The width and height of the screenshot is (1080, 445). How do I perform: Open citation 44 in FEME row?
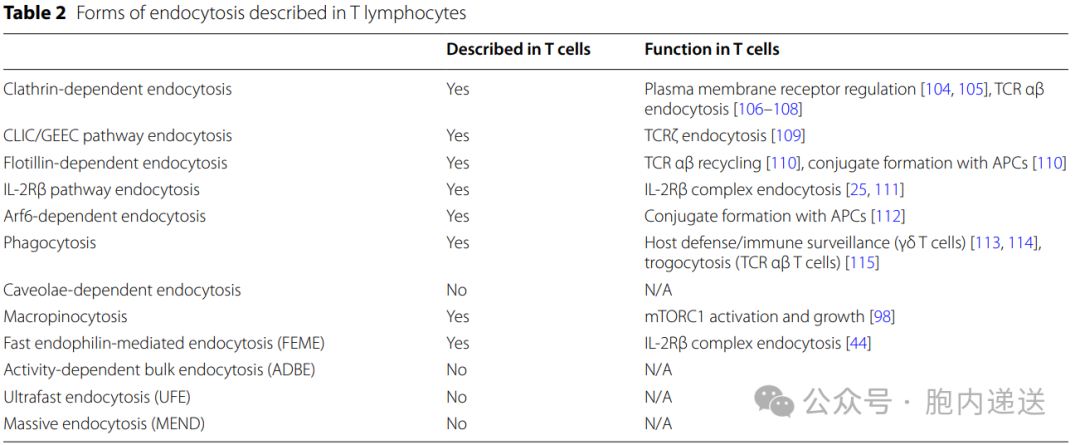pos(858,343)
